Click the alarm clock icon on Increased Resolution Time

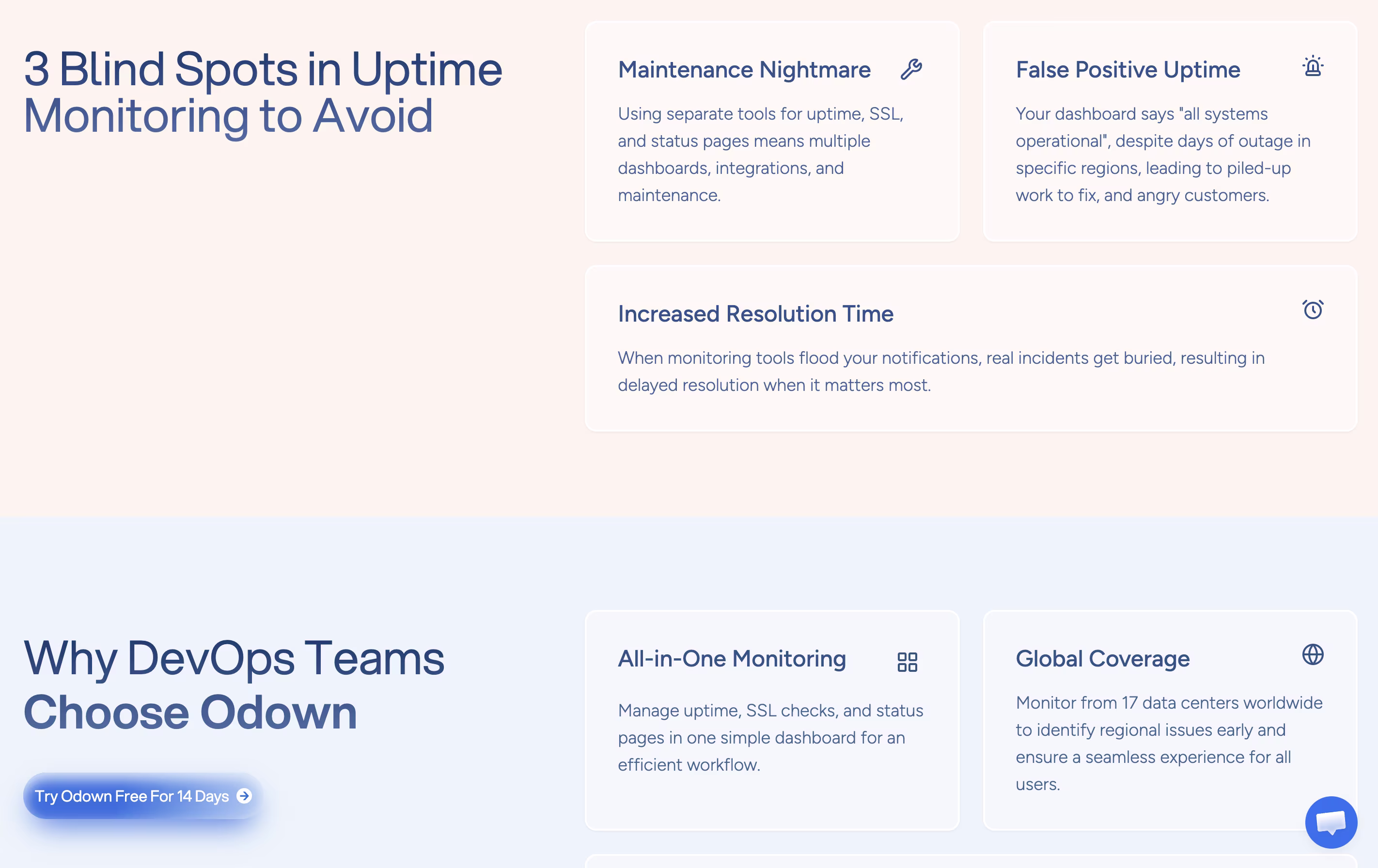1313,310
